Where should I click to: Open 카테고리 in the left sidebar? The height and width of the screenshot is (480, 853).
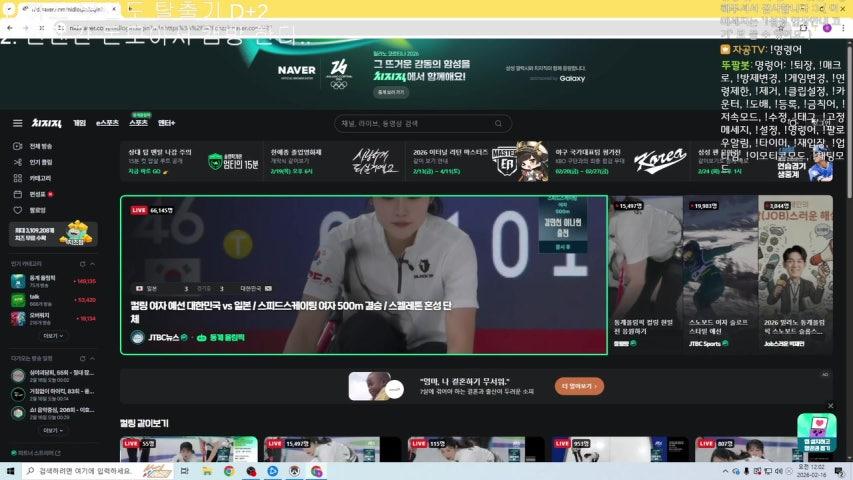[33, 178]
